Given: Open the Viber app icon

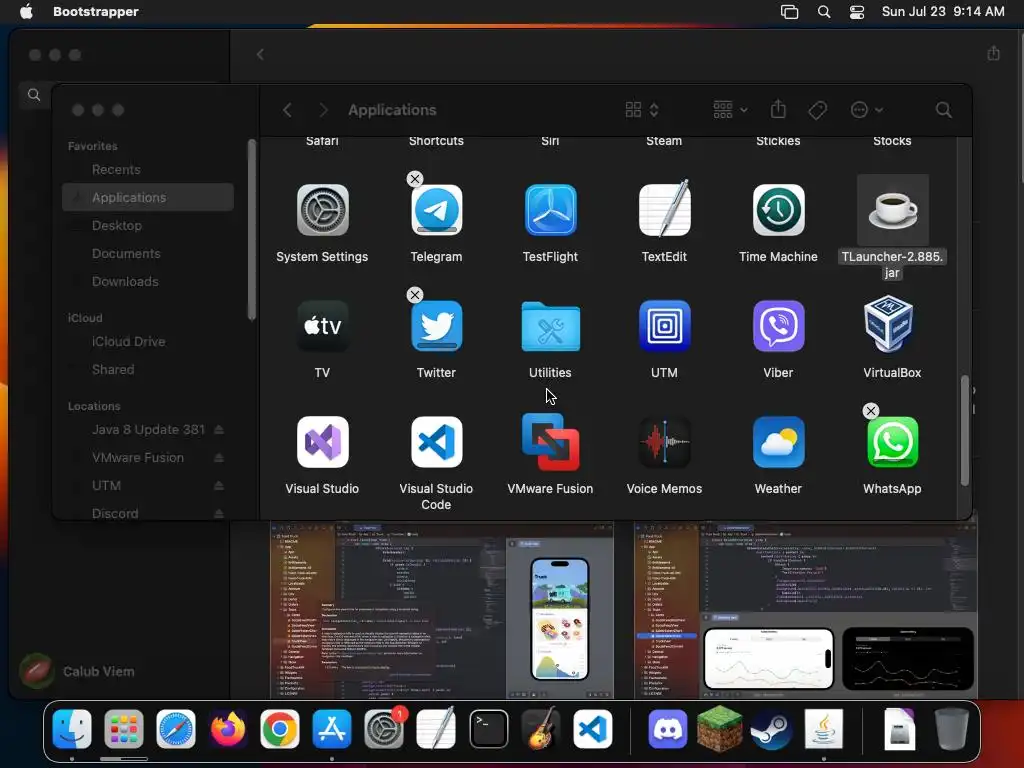Looking at the screenshot, I should coord(778,325).
